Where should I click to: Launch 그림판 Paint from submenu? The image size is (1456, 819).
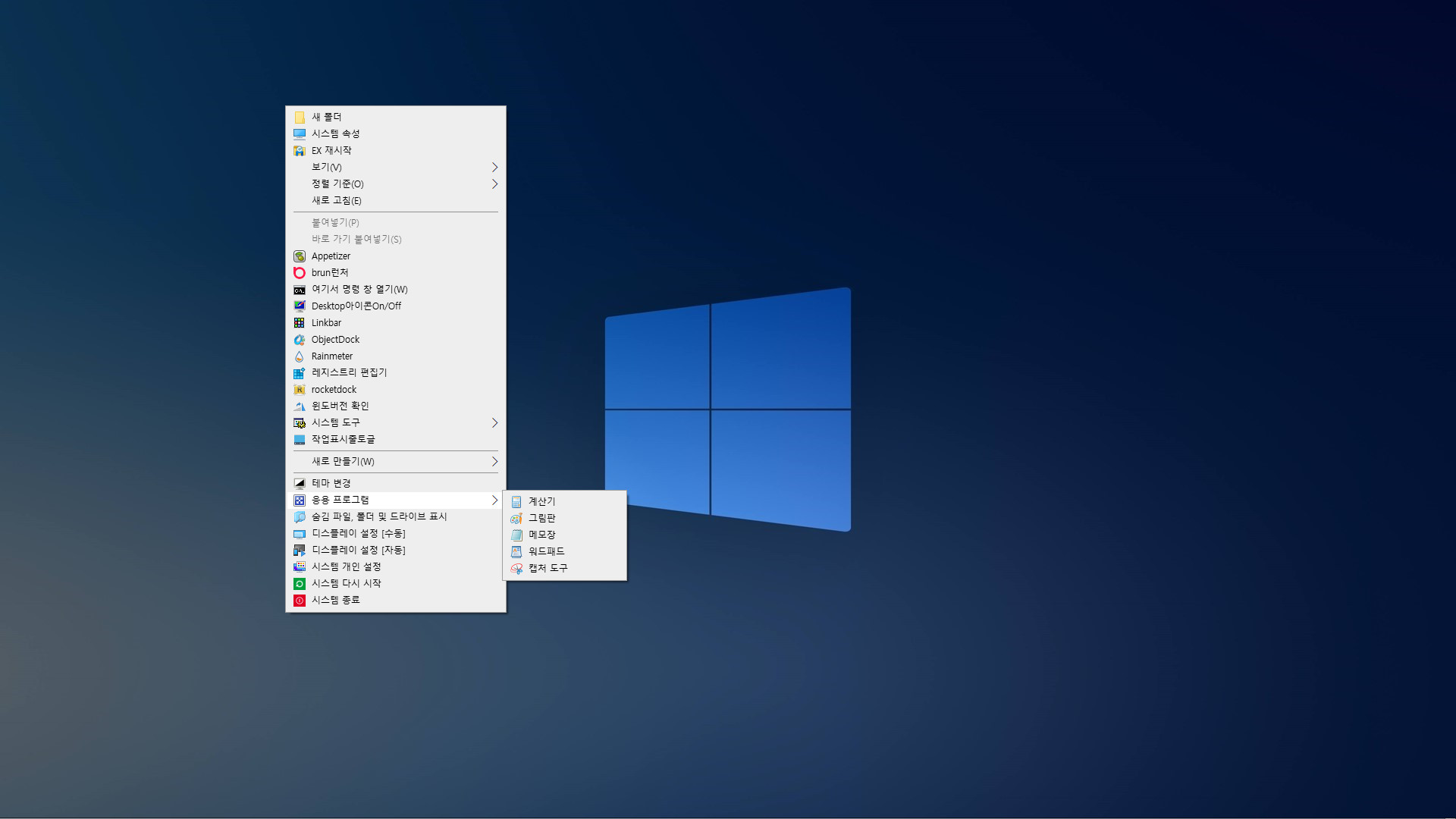(x=565, y=518)
